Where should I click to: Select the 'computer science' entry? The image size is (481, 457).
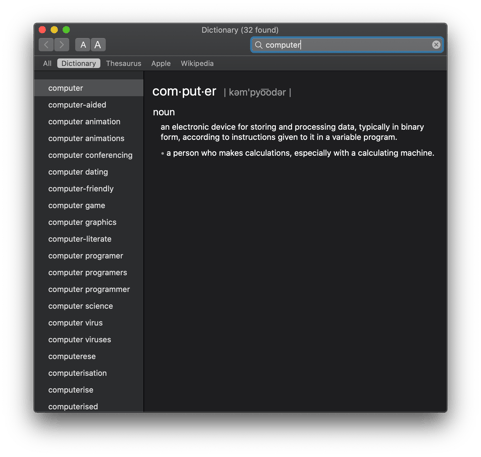[89, 306]
